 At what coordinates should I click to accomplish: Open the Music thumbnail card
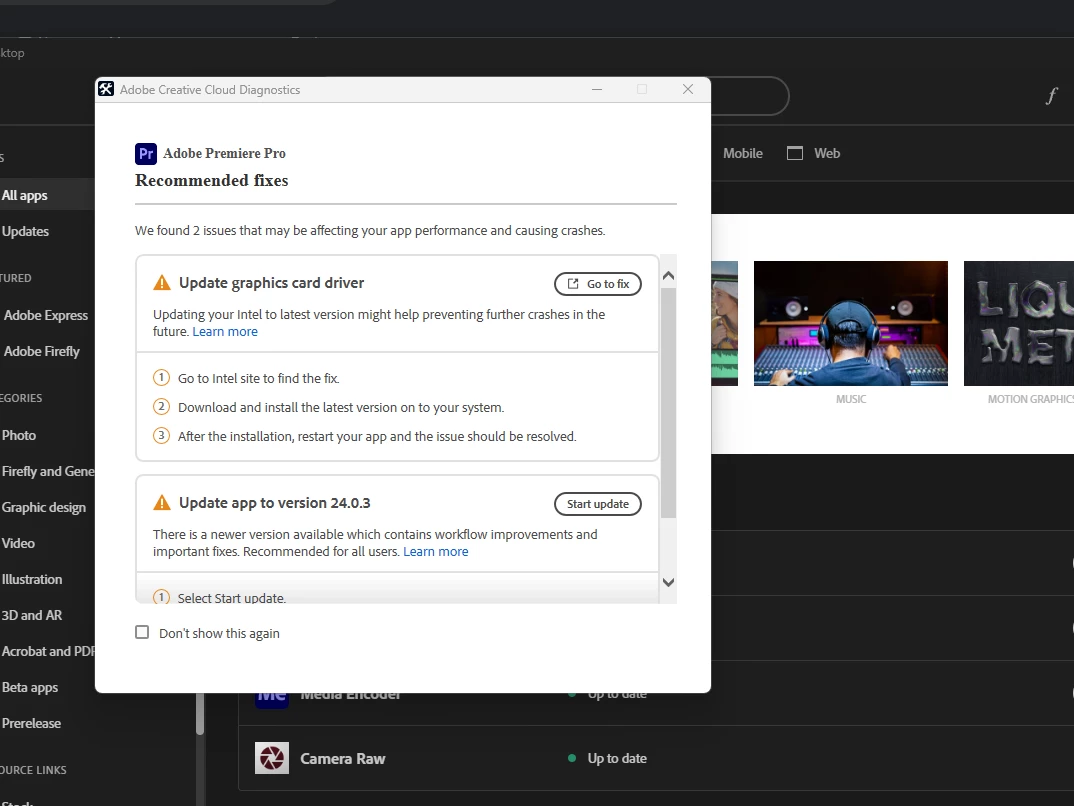pos(851,323)
